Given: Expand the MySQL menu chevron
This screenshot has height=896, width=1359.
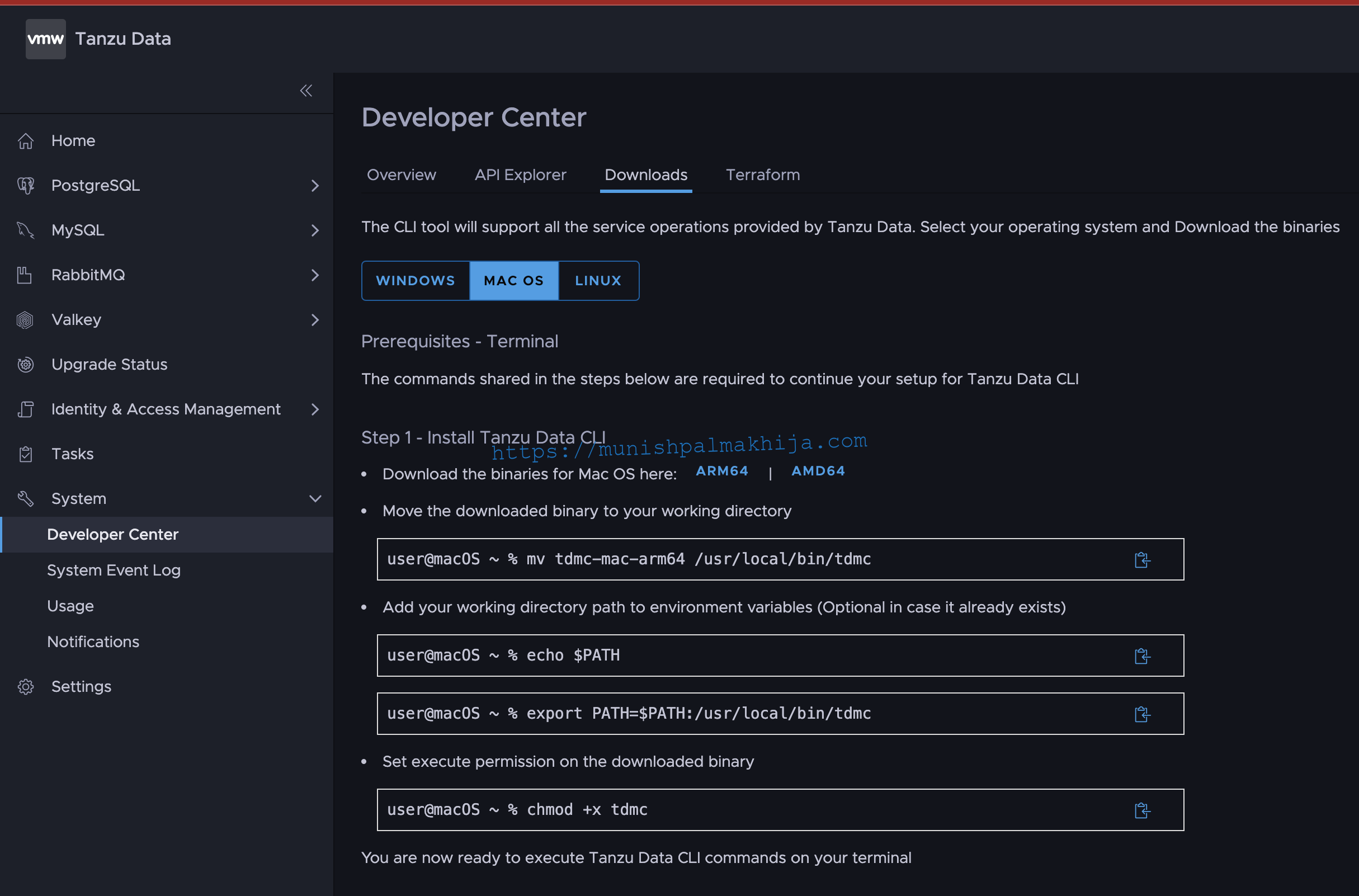Looking at the screenshot, I should pos(315,230).
